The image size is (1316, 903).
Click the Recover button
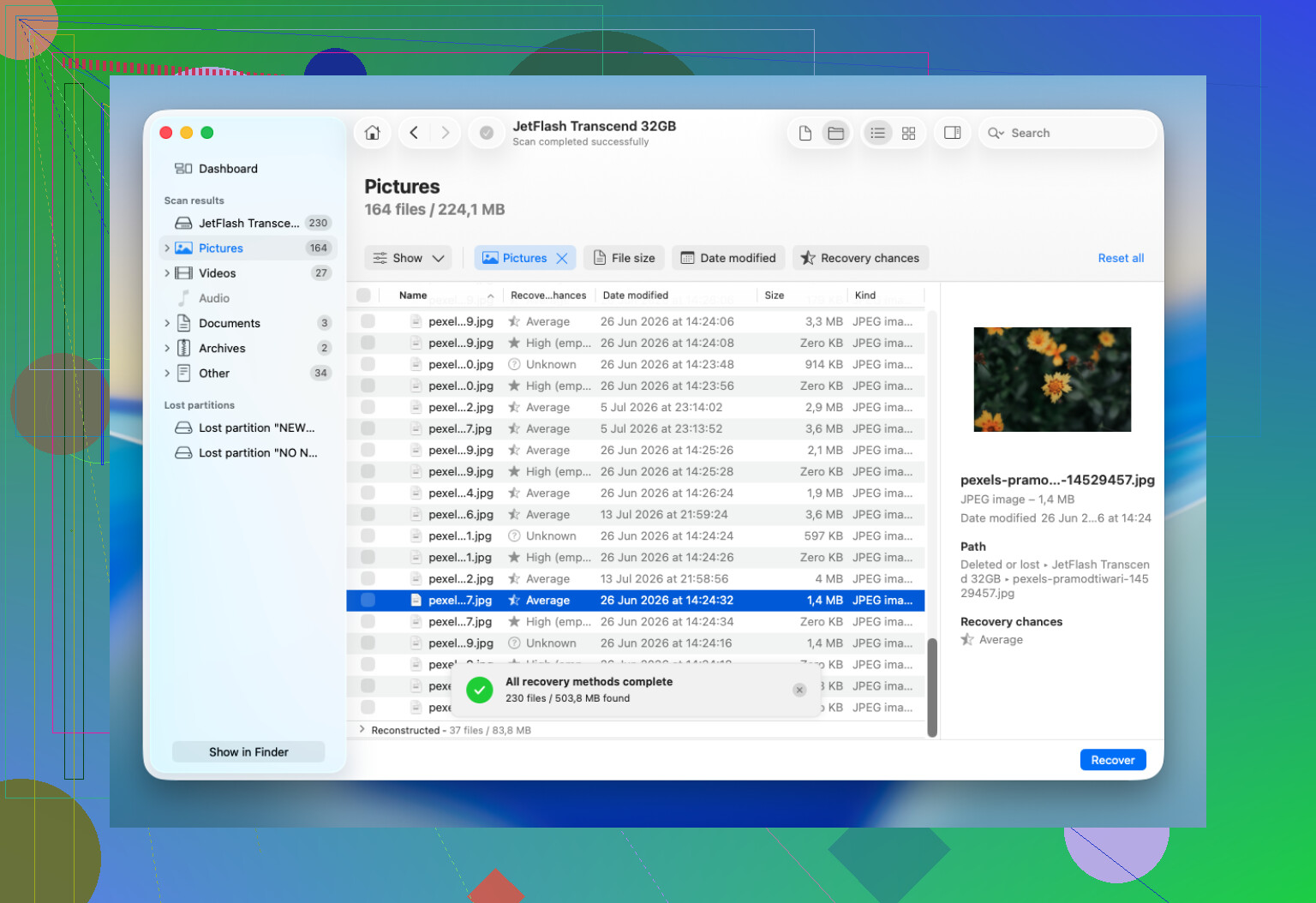tap(1112, 760)
